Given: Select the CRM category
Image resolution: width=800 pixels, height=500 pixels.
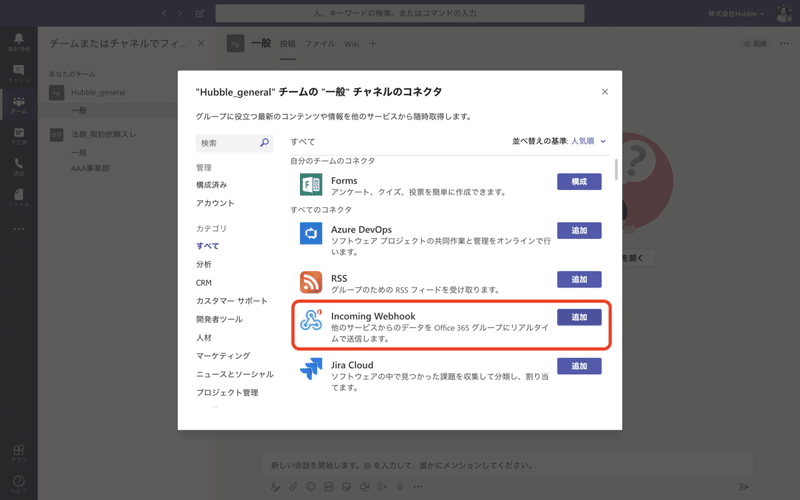Looking at the screenshot, I should (204, 283).
